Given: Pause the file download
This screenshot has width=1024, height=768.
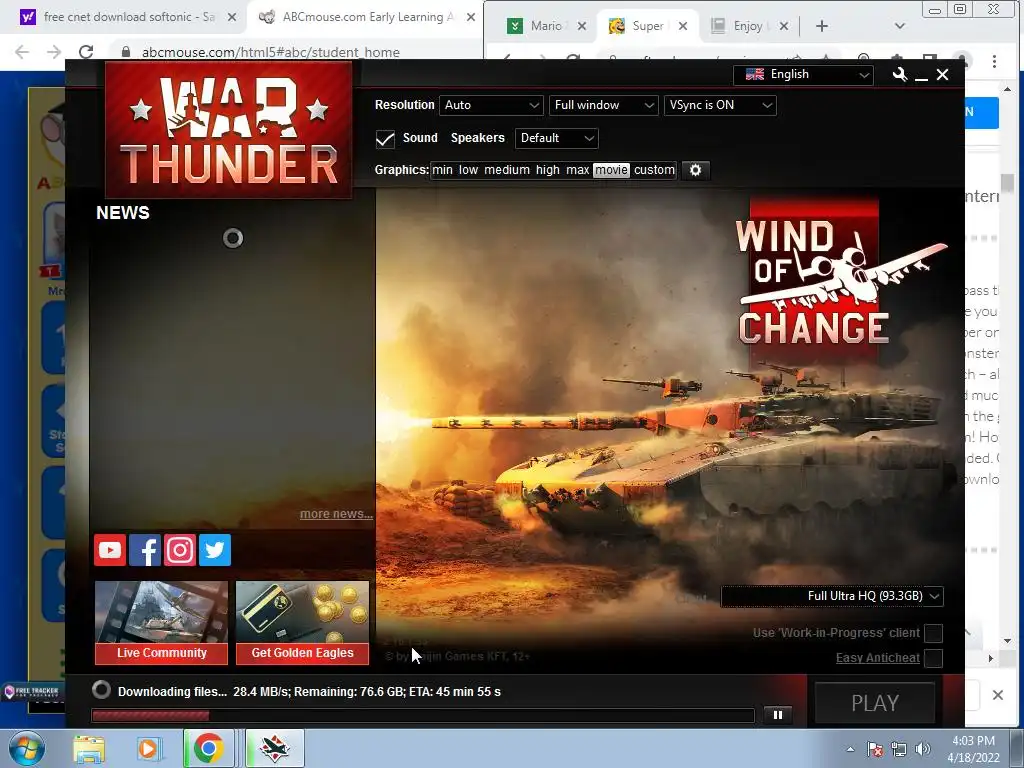Looking at the screenshot, I should [777, 714].
